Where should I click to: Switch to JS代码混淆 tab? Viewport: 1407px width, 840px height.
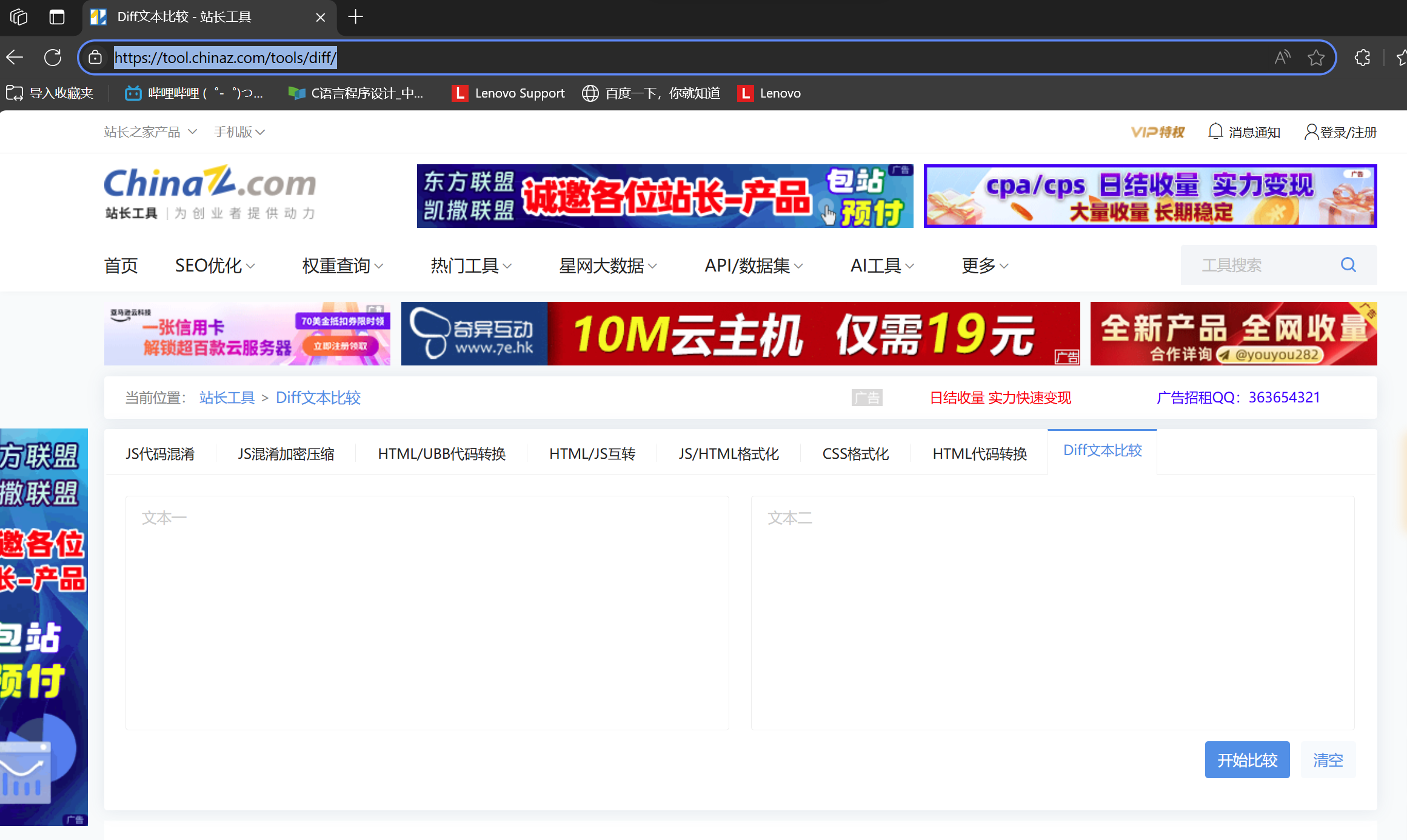pos(160,453)
